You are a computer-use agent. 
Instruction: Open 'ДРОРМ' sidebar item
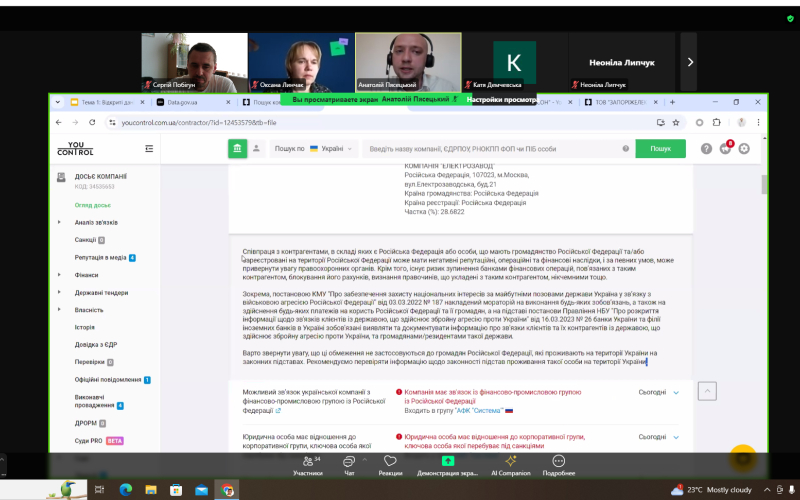tap(90, 423)
